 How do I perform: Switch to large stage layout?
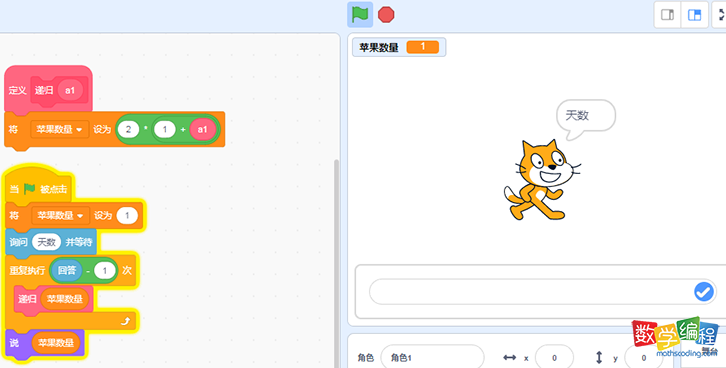click(x=695, y=15)
